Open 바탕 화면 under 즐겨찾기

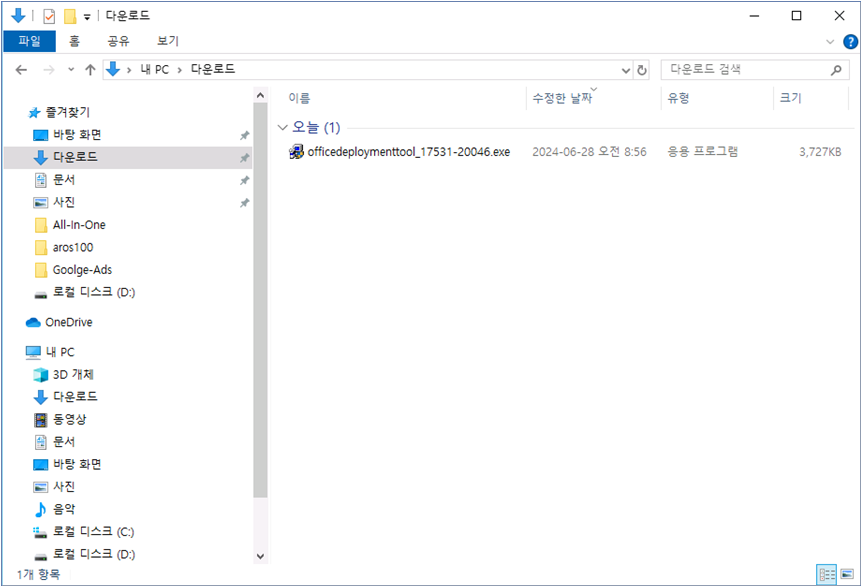[x=77, y=135]
